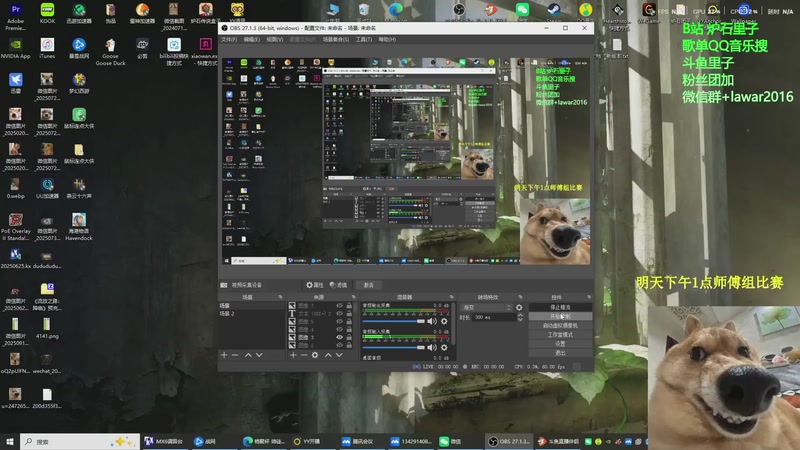Open the scene transition type dropdown

[x=486, y=308]
